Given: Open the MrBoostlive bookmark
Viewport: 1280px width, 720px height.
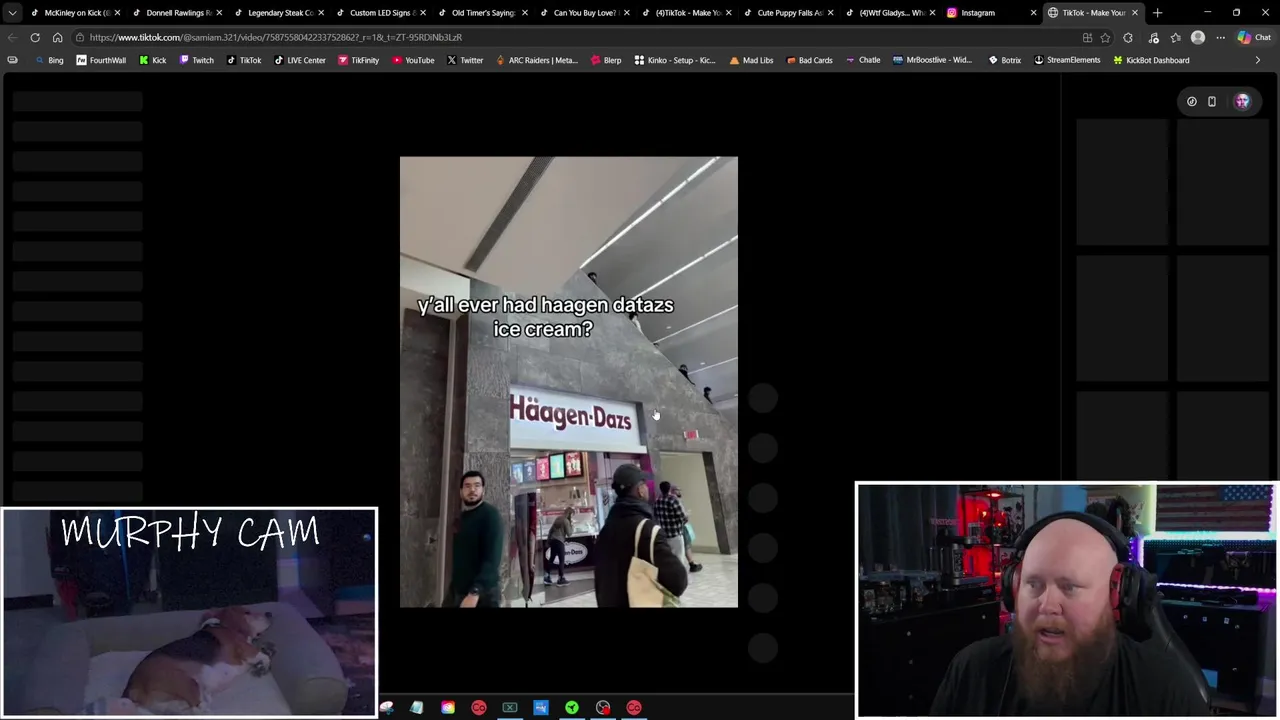Looking at the screenshot, I should coord(932,60).
